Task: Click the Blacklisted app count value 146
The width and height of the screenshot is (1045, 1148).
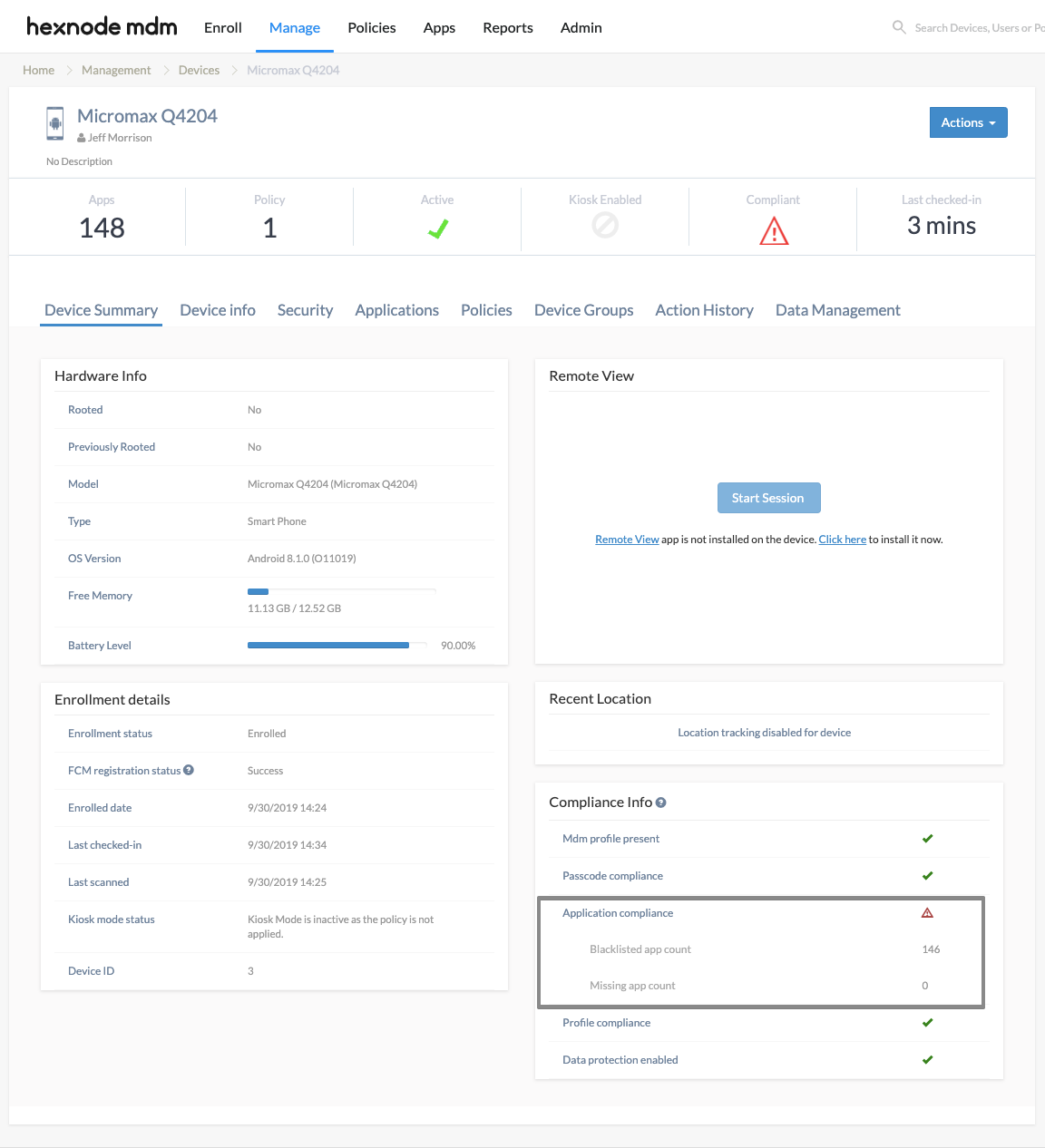Action: (x=931, y=949)
